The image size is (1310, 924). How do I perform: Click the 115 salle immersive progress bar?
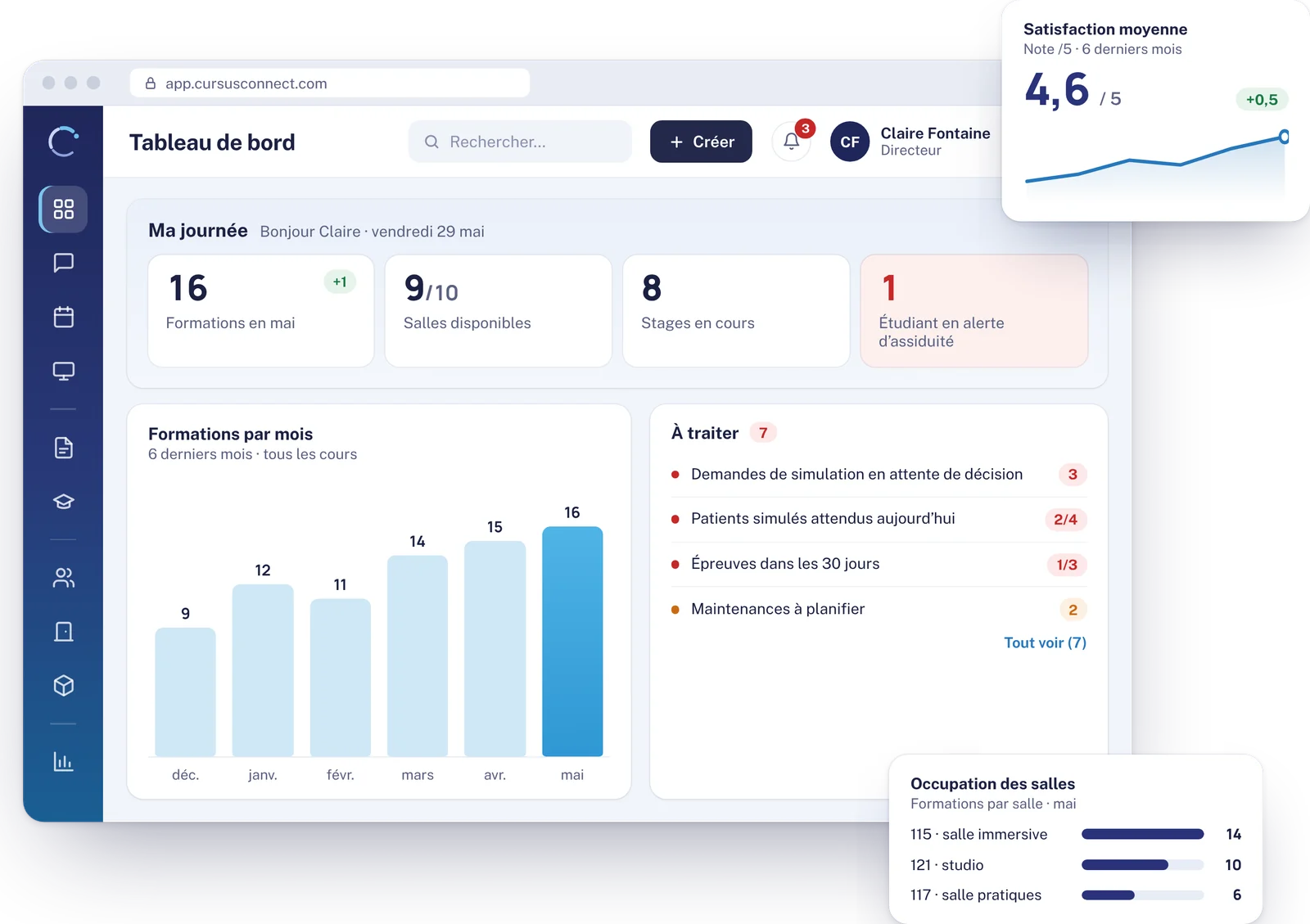[x=1142, y=834]
